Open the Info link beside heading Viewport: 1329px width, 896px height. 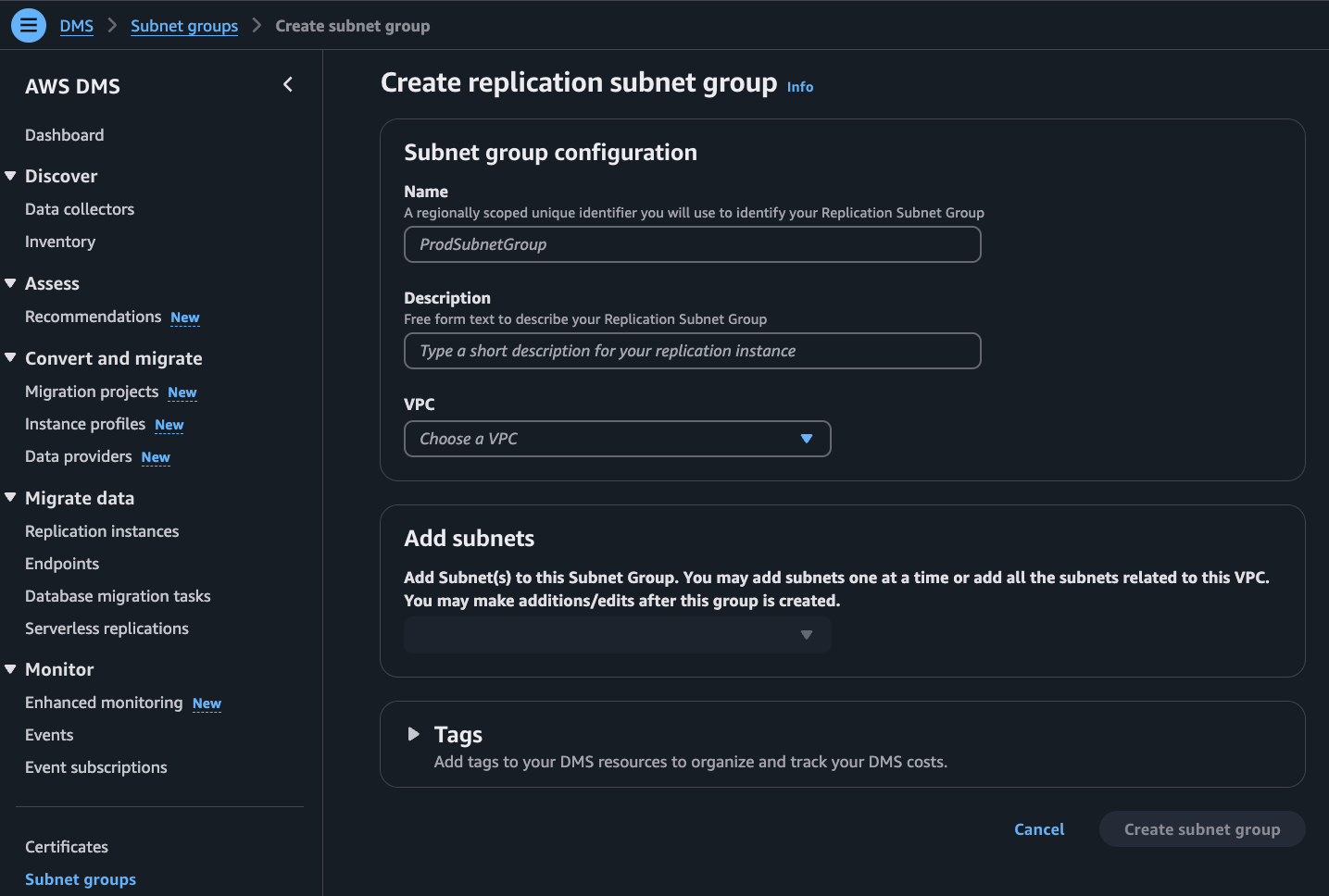point(800,87)
